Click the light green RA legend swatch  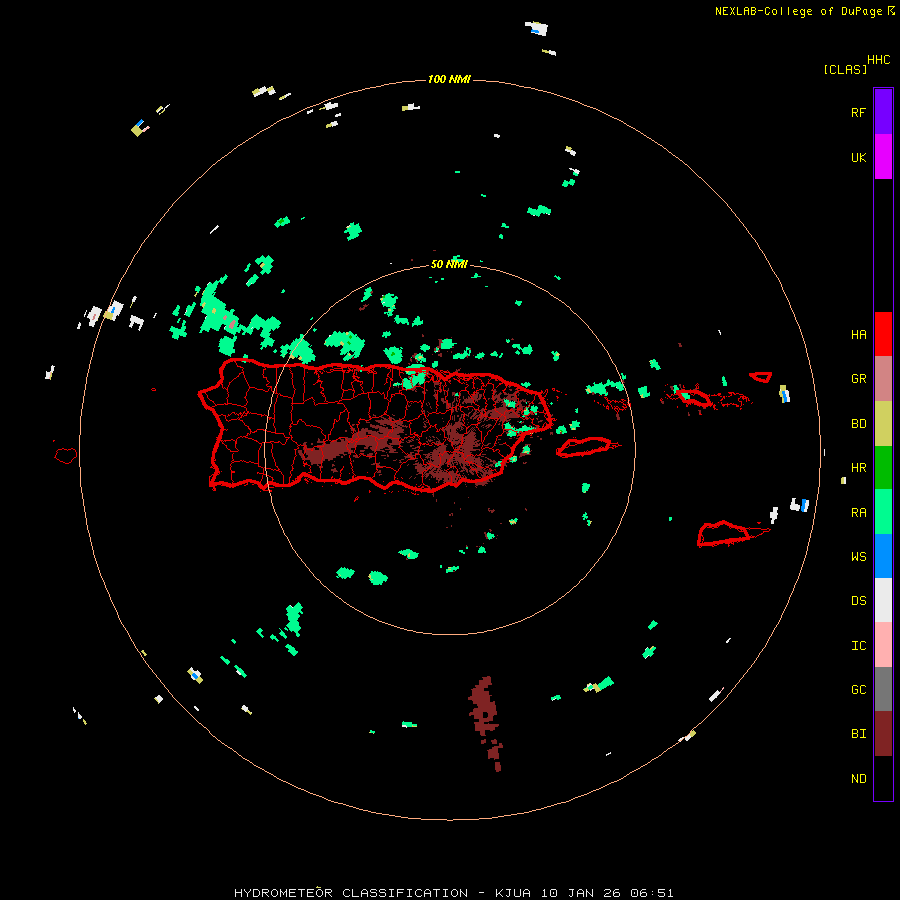pyautogui.click(x=883, y=512)
